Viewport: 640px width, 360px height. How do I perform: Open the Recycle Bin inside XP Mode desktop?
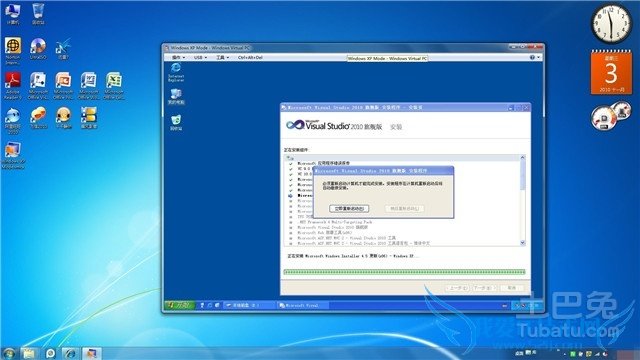click(x=176, y=122)
